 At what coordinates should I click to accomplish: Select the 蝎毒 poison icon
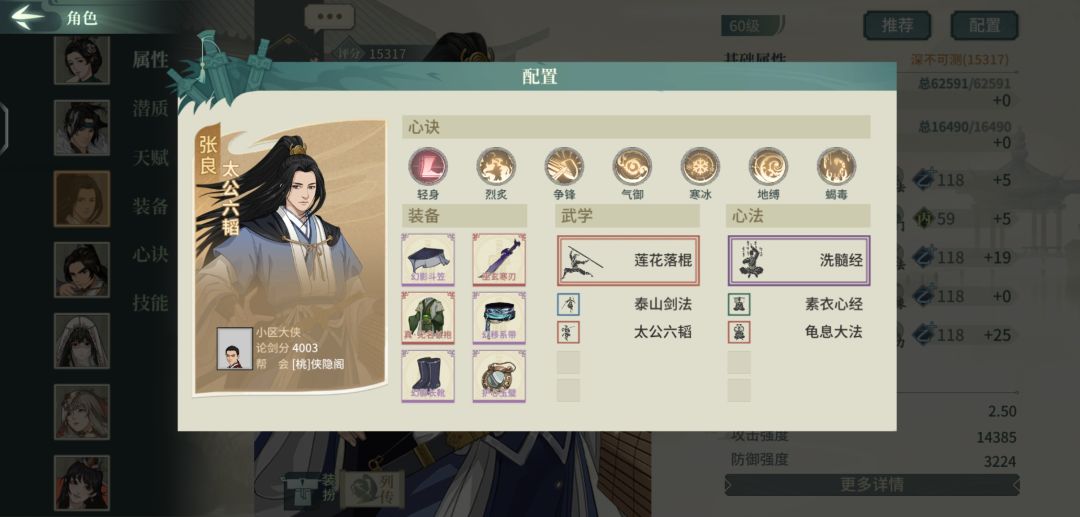(836, 166)
